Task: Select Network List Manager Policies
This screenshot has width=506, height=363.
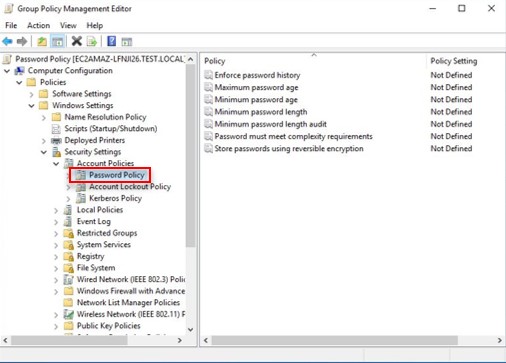Action: pos(128,302)
